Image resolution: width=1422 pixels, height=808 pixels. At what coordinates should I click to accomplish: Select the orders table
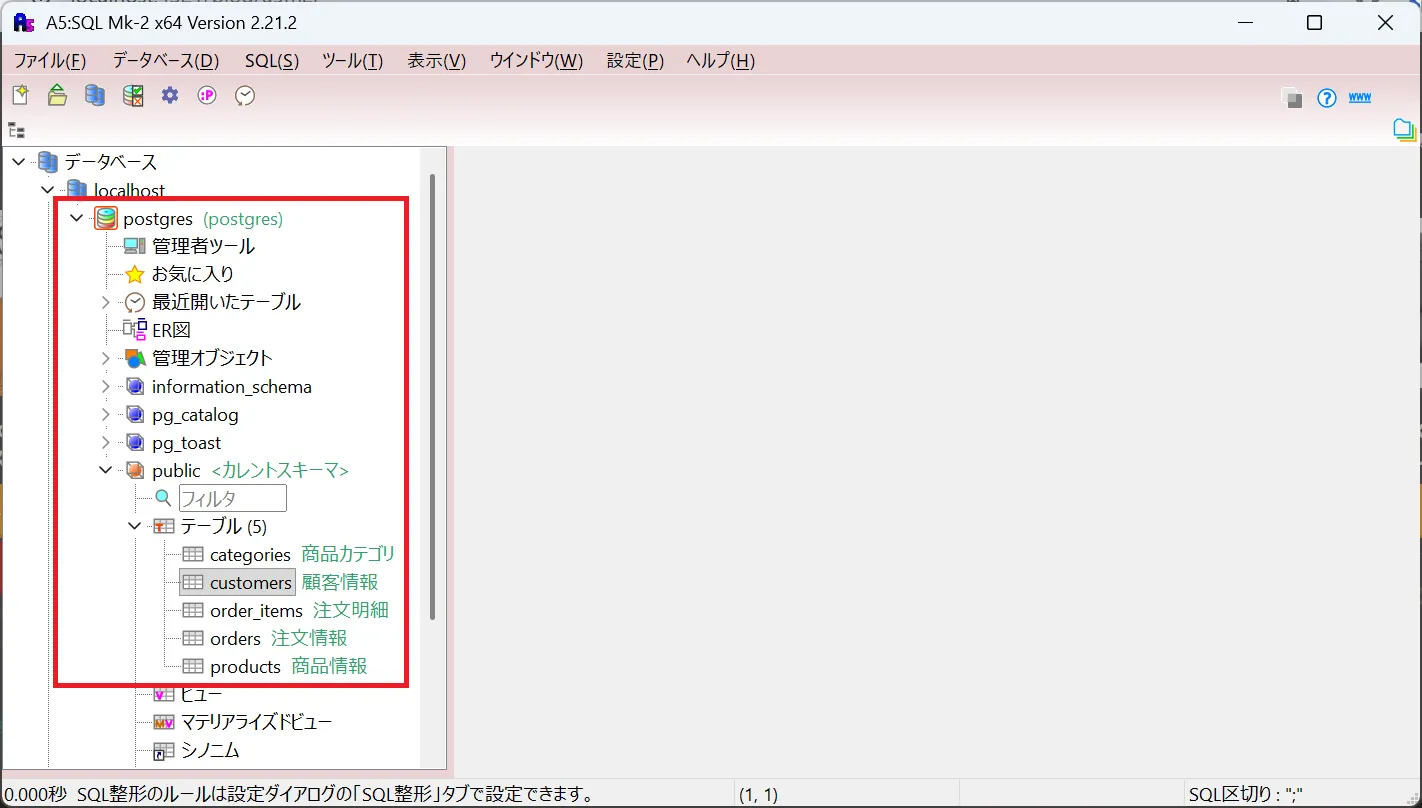point(235,638)
